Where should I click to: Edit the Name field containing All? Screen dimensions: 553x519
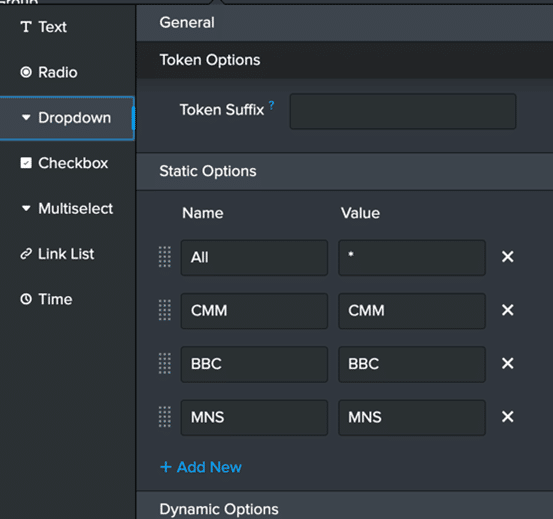(x=254, y=258)
